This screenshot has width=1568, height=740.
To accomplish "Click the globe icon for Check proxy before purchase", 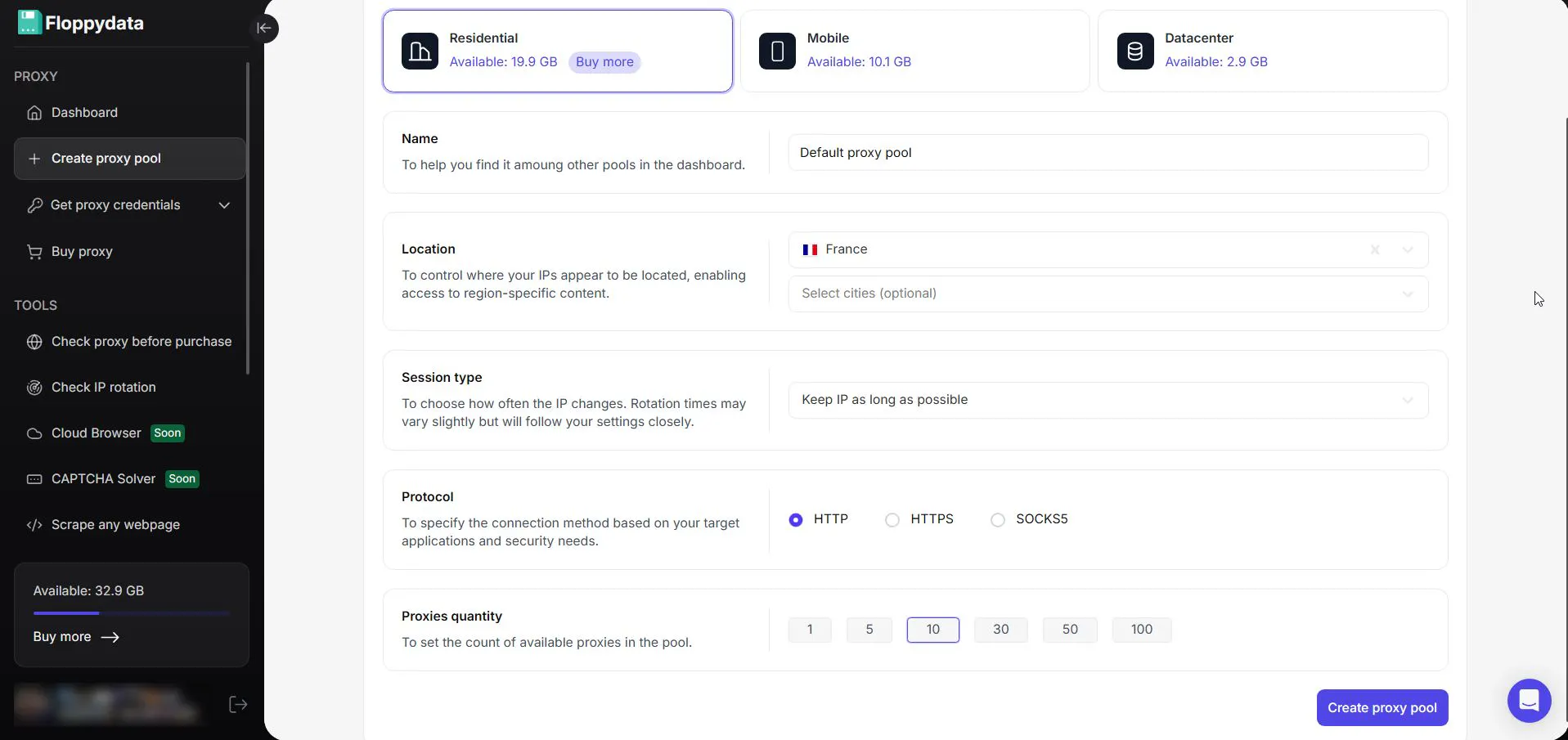I will point(34,342).
